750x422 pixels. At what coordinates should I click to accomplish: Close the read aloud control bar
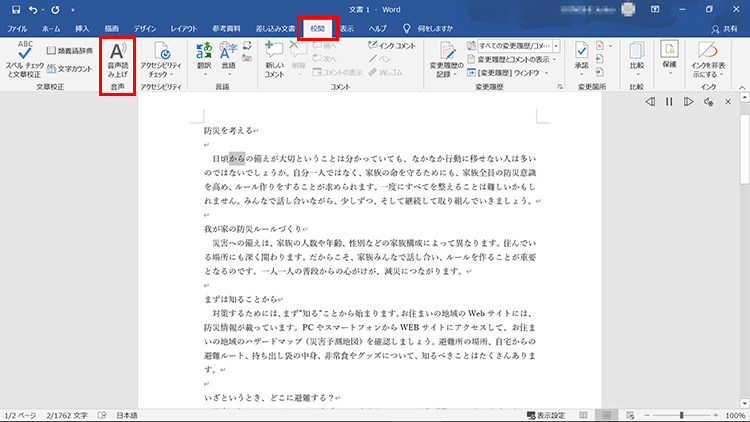(x=728, y=102)
